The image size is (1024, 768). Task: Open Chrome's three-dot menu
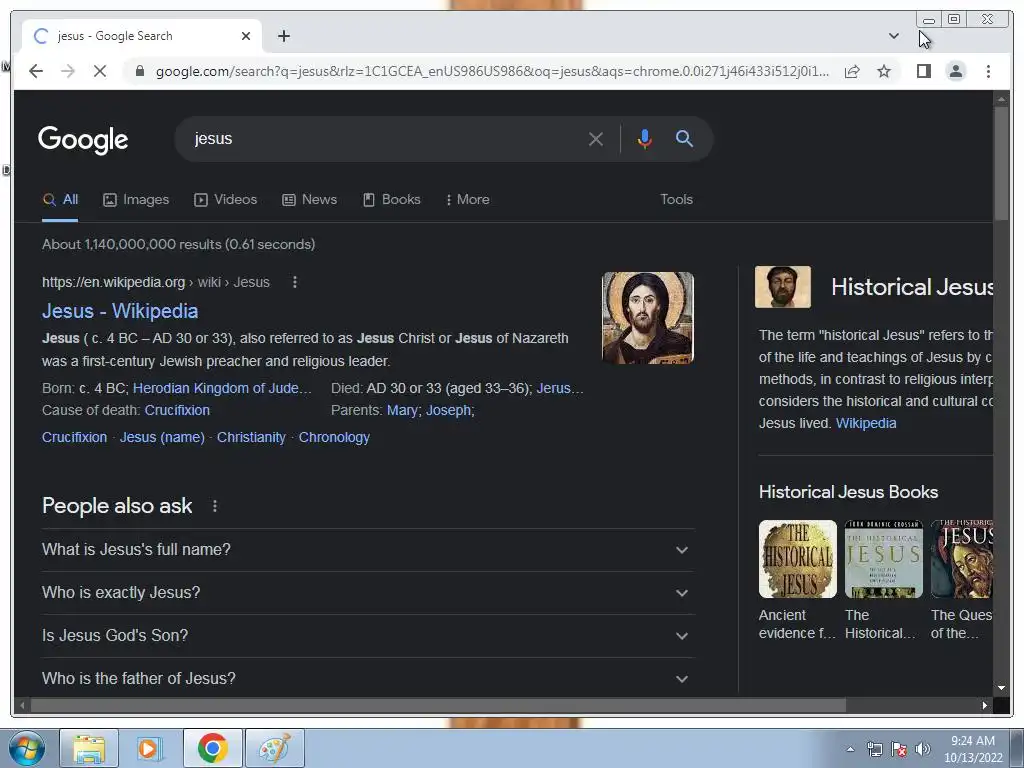[988, 71]
